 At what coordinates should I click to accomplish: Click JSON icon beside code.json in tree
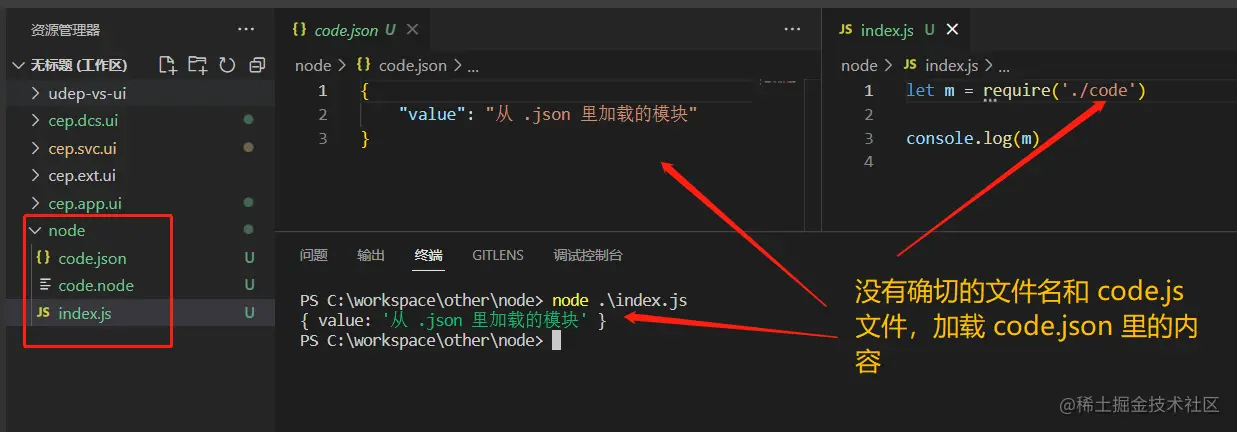pyautogui.click(x=43, y=258)
